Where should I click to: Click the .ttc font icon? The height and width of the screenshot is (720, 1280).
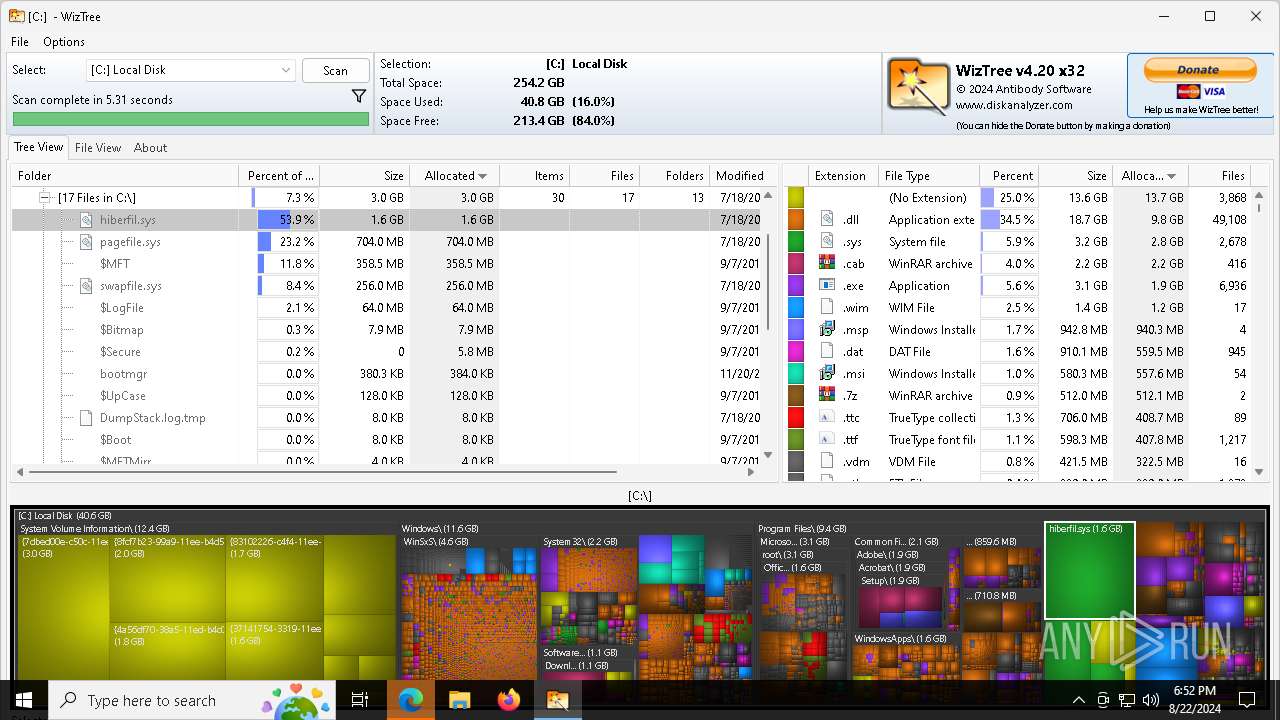coord(827,418)
